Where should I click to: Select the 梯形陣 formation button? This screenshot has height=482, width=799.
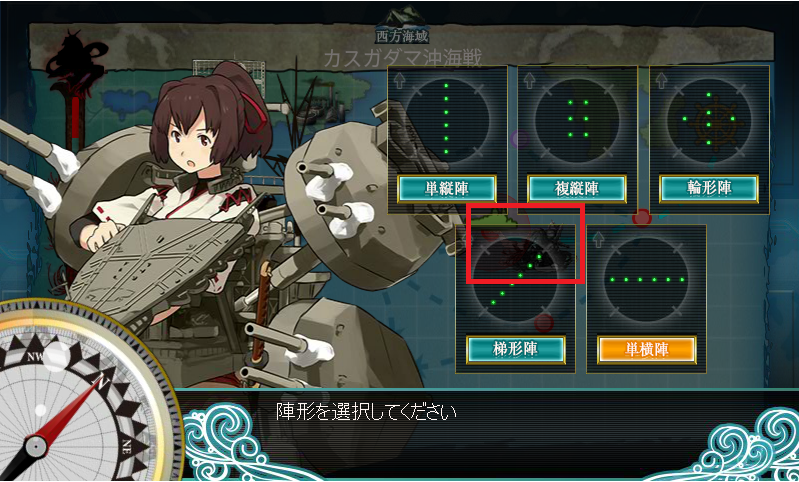[x=516, y=350]
